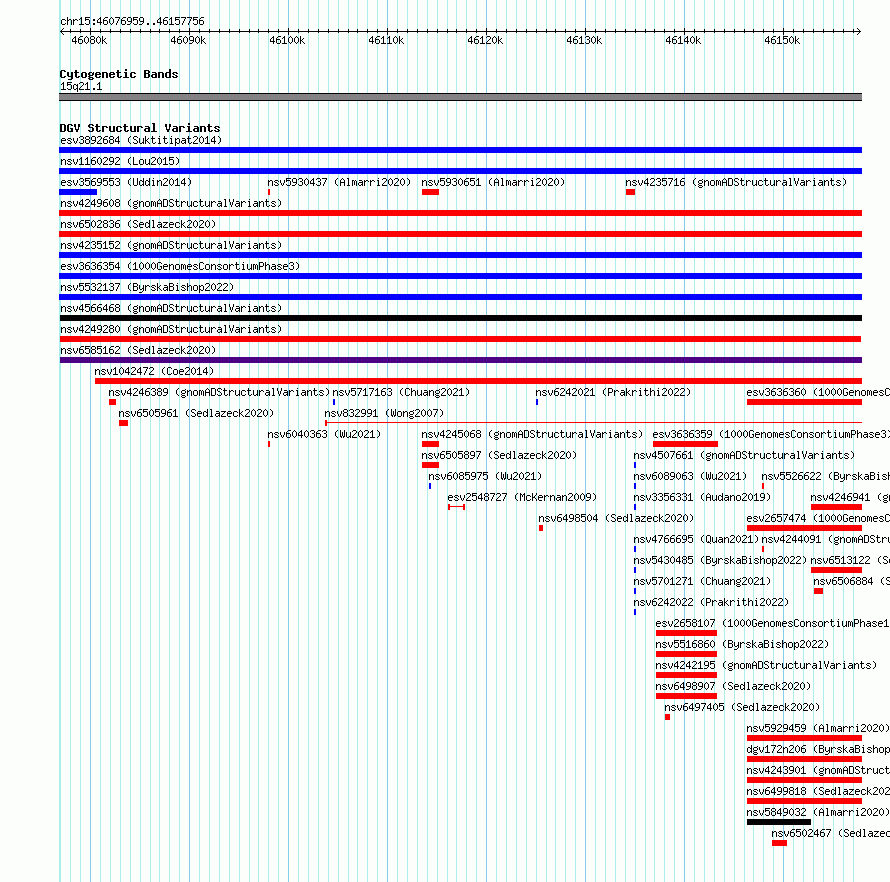Open variant nsv4246389 label
Image resolution: width=890 pixels, height=882 pixels.
[x=219, y=392]
